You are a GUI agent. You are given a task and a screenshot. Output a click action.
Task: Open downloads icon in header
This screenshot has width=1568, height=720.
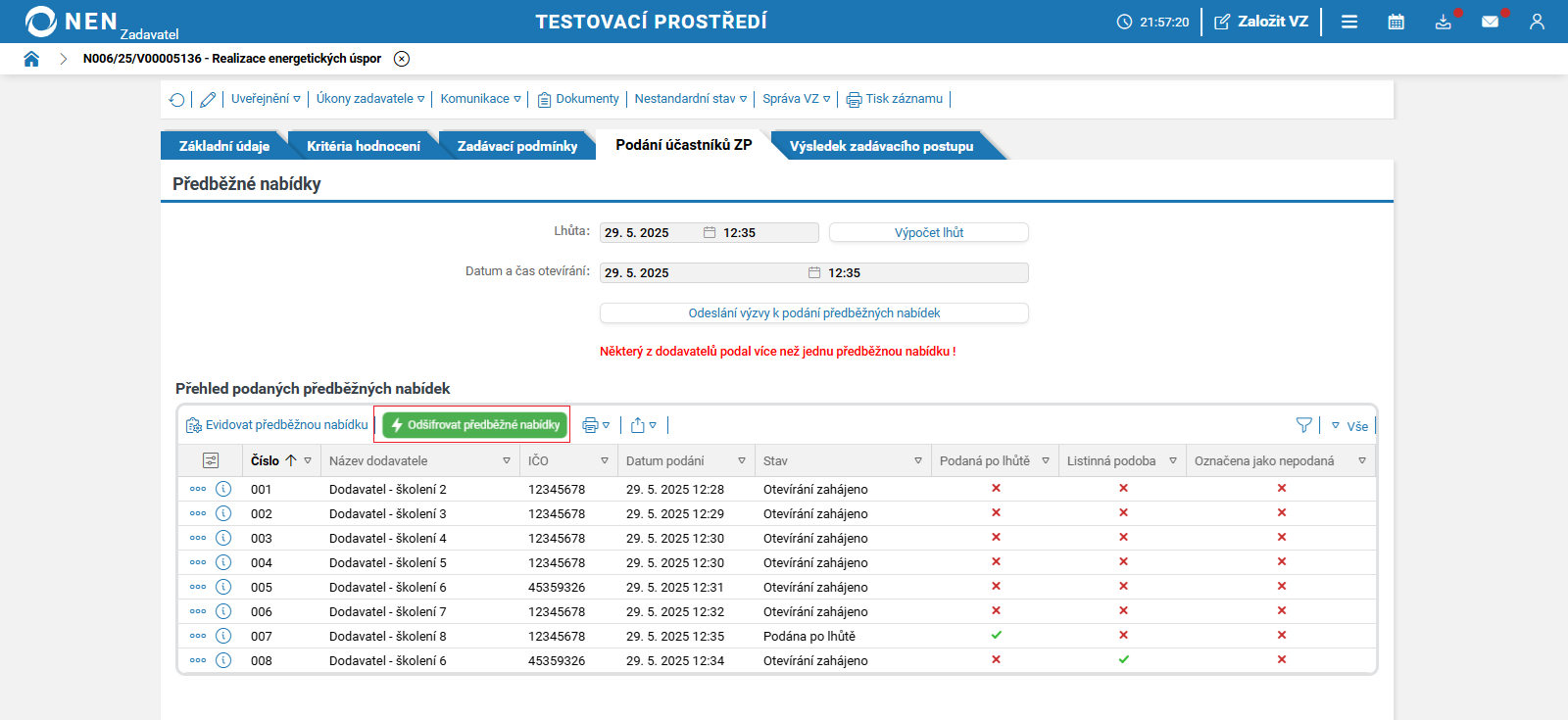pyautogui.click(x=1444, y=22)
